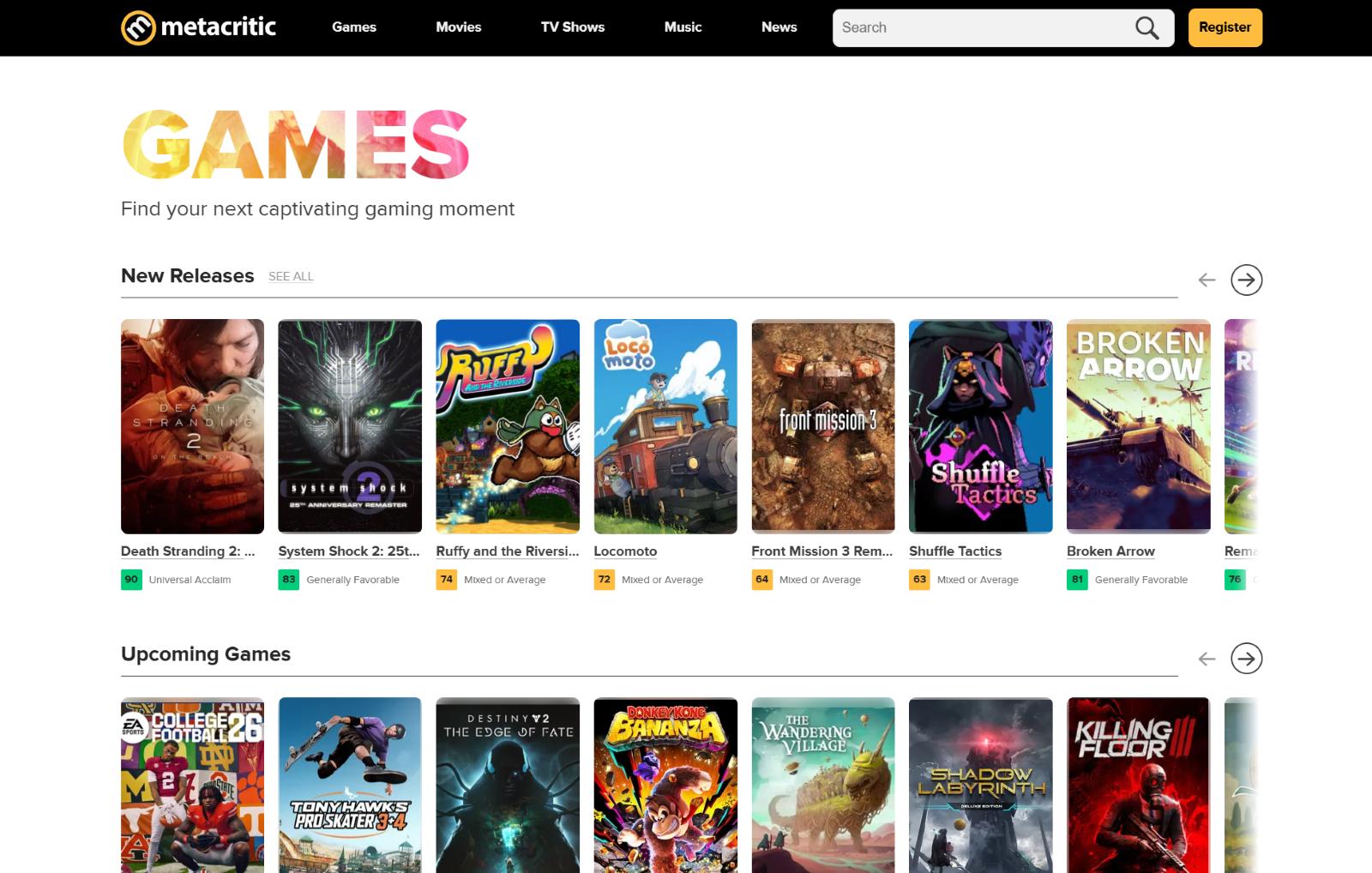Click the Metacritic logo
1372x873 pixels.
[x=198, y=27]
